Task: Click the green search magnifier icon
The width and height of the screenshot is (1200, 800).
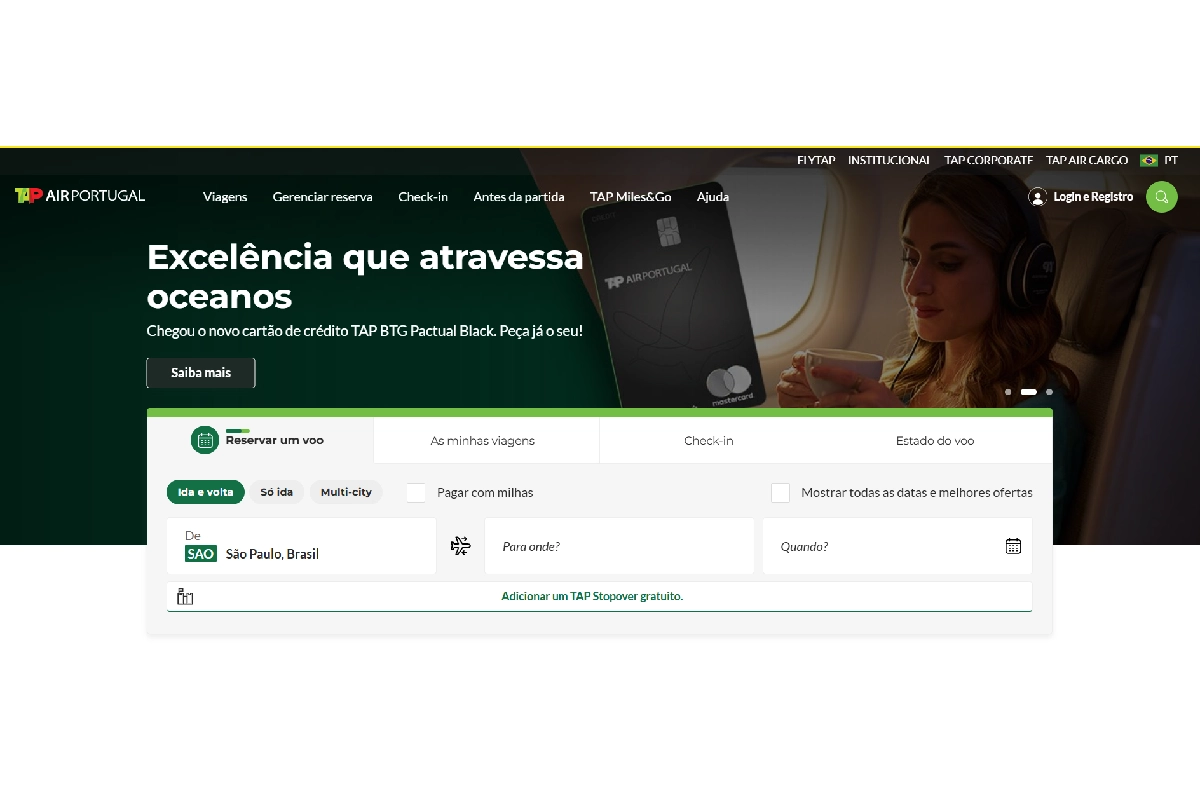Action: click(1161, 197)
